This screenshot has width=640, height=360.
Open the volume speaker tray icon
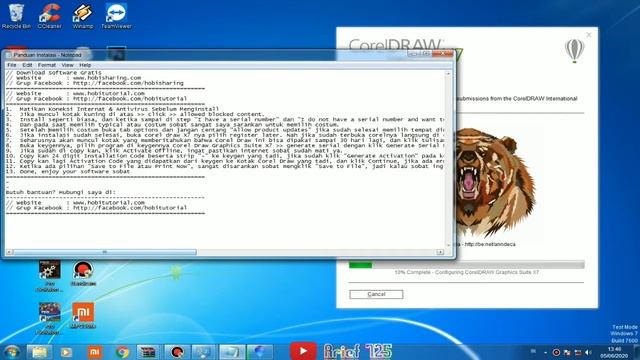point(588,352)
